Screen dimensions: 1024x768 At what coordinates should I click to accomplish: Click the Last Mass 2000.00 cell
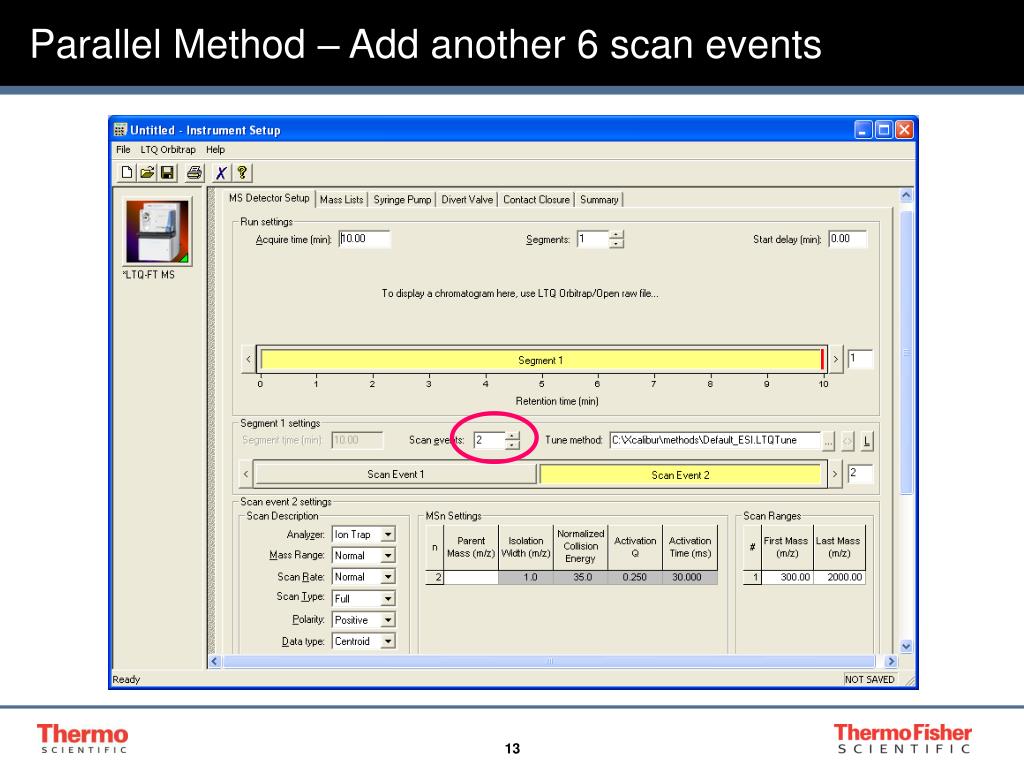coord(839,577)
